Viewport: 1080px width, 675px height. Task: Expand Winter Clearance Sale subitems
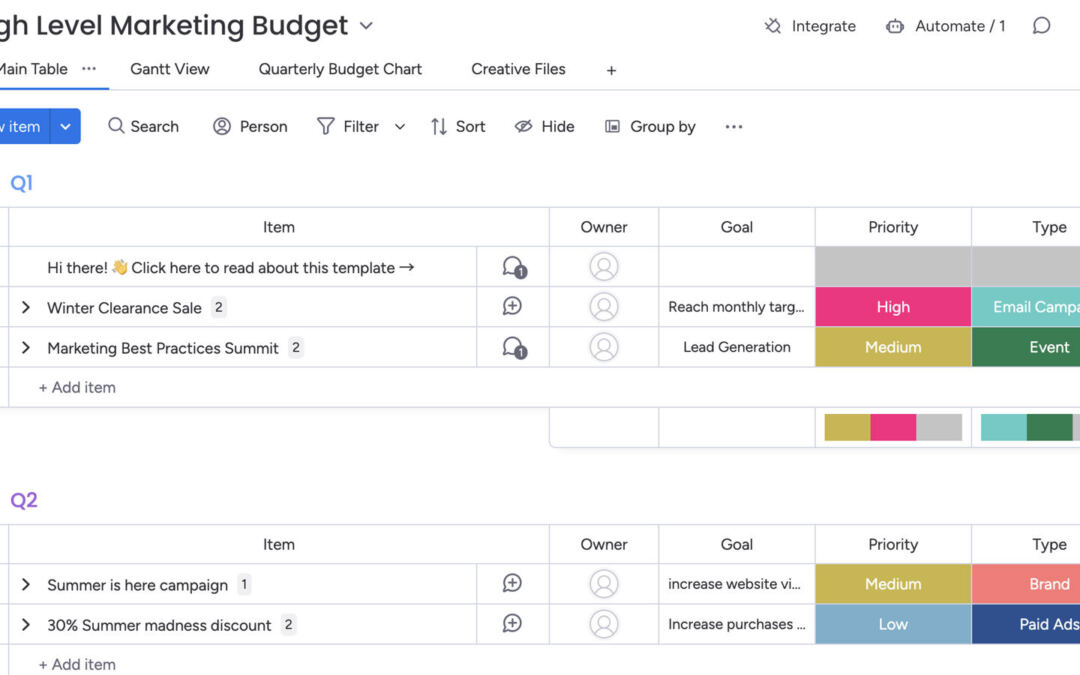pos(26,308)
